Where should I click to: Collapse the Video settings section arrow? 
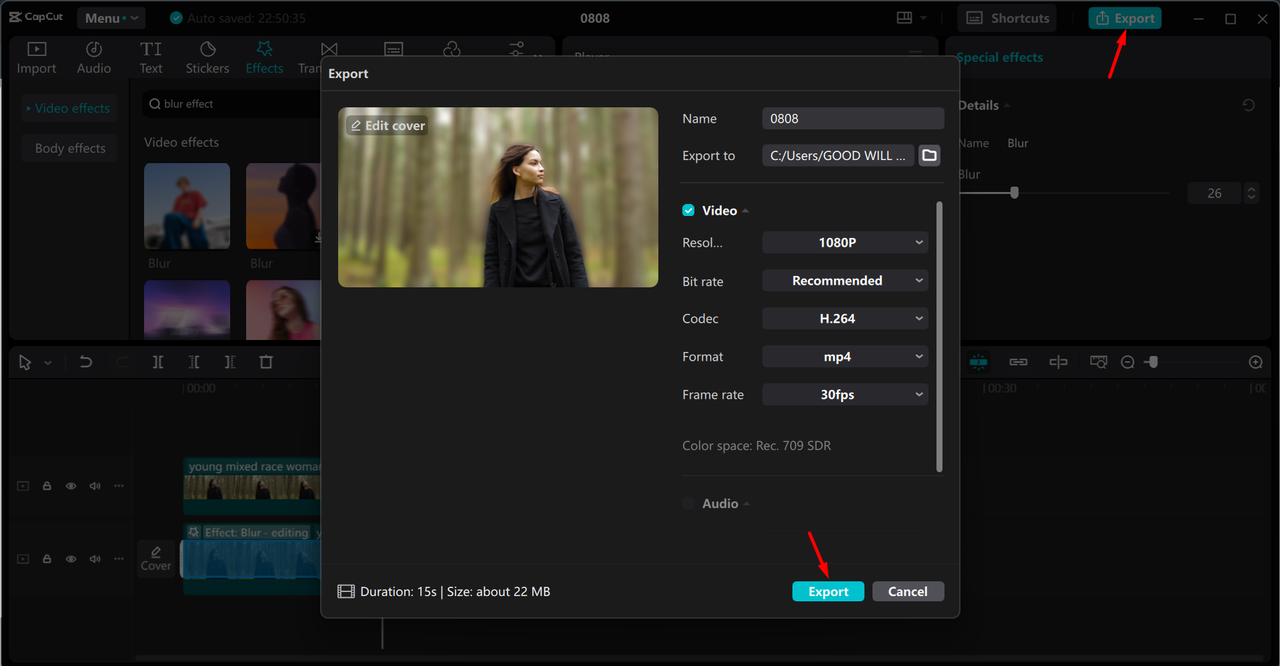[746, 211]
